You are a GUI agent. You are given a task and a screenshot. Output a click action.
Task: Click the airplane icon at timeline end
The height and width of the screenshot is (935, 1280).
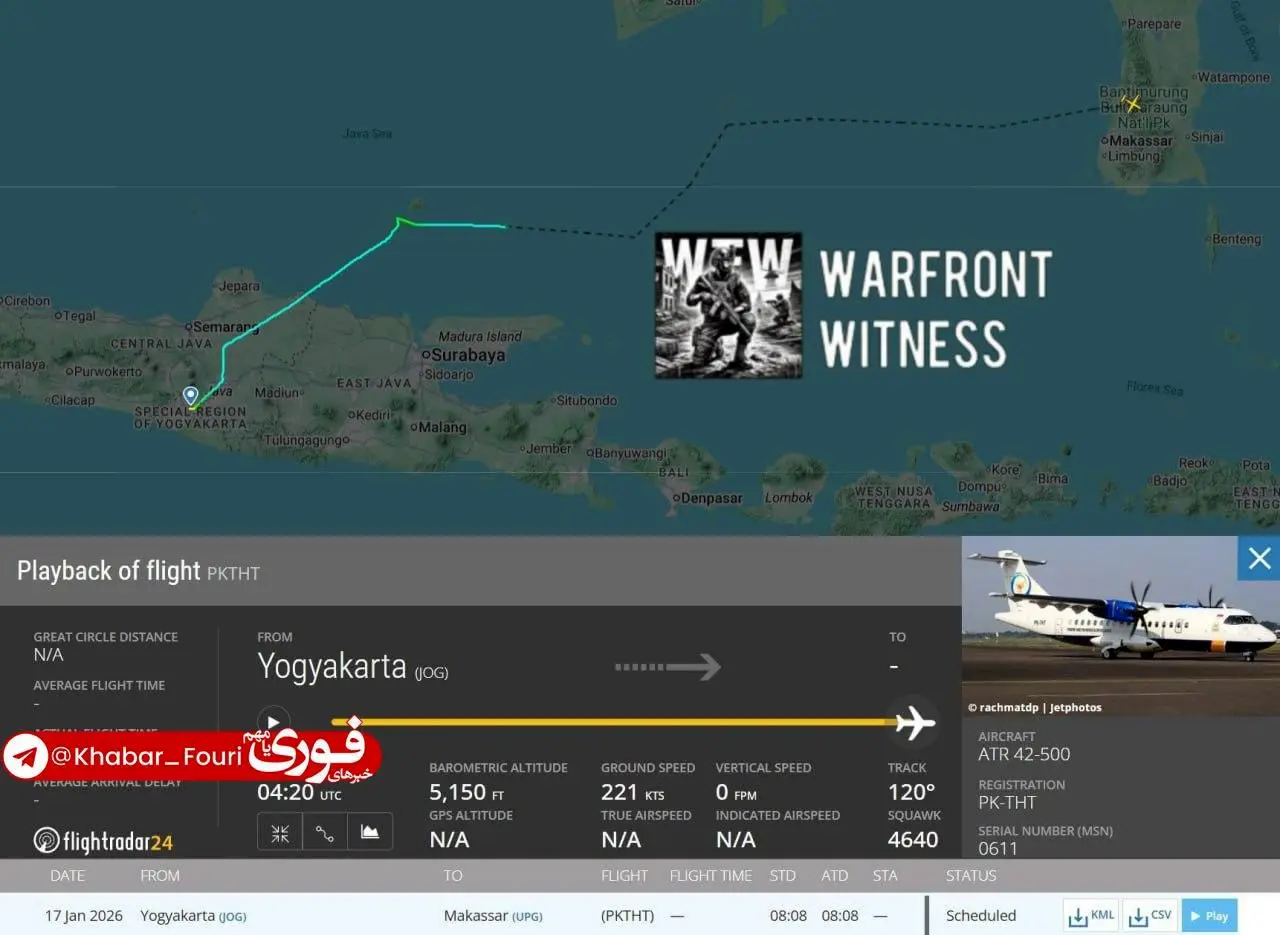914,722
